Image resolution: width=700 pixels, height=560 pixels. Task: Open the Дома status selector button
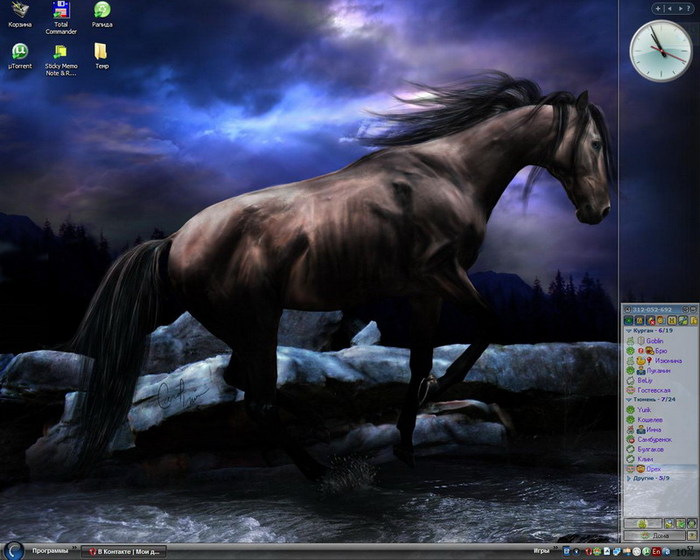pos(654,535)
